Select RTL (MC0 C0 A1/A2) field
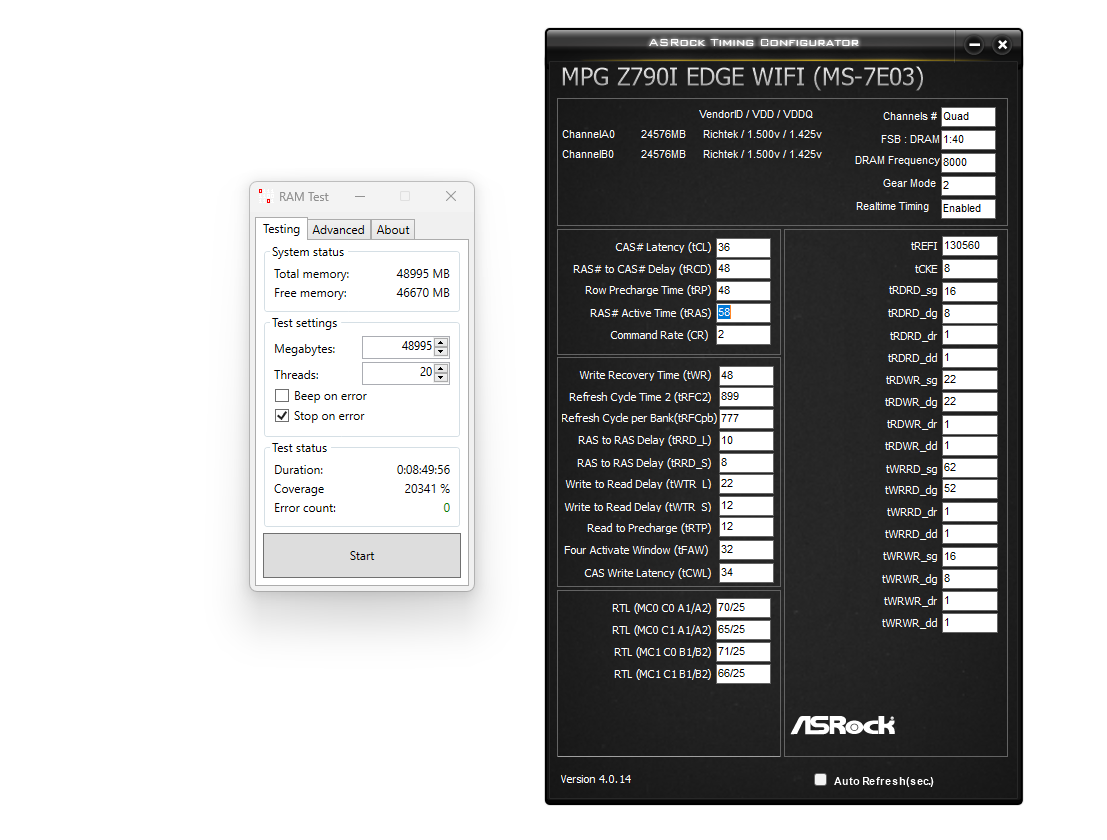The width and height of the screenshot is (1107, 840). 743,608
